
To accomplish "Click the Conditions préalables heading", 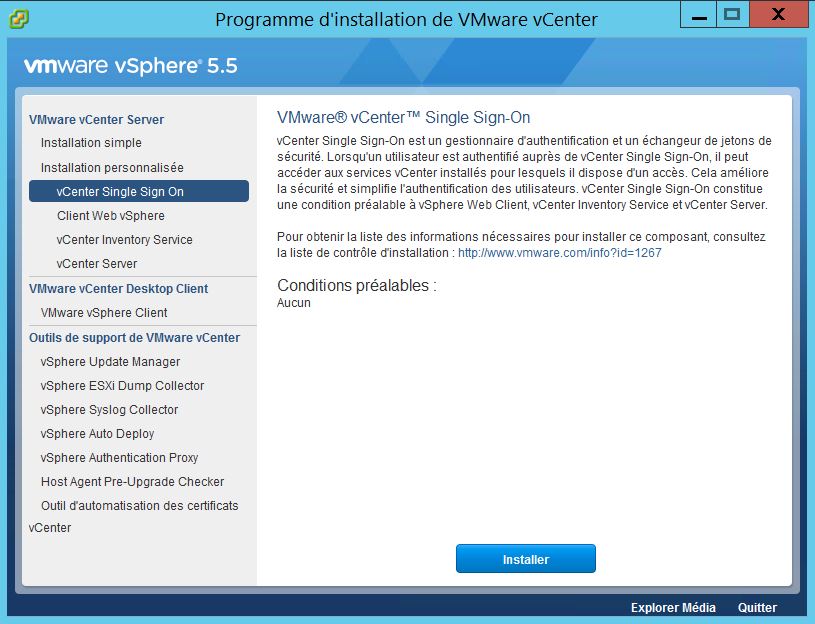I will (357, 285).
